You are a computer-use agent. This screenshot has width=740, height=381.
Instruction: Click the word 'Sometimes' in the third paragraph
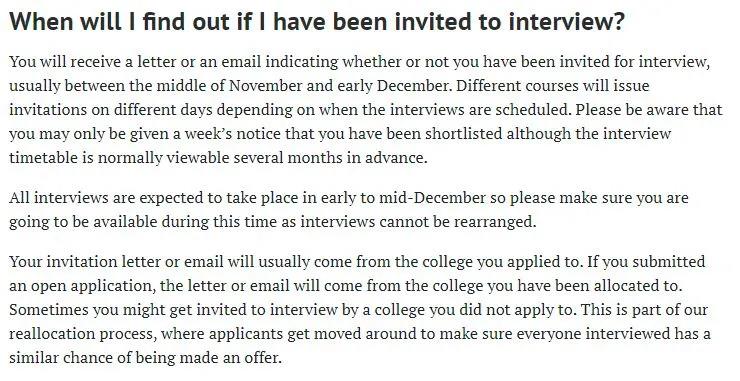coord(49,310)
